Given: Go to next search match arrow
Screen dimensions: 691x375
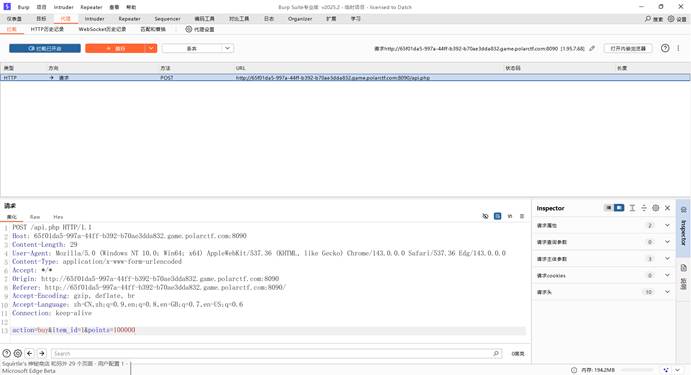Looking at the screenshot, I should coord(42,353).
